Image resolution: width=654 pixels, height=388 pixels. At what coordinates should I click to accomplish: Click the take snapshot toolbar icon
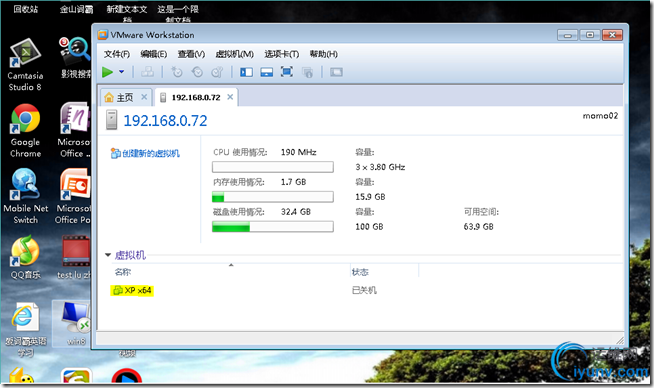[177, 72]
